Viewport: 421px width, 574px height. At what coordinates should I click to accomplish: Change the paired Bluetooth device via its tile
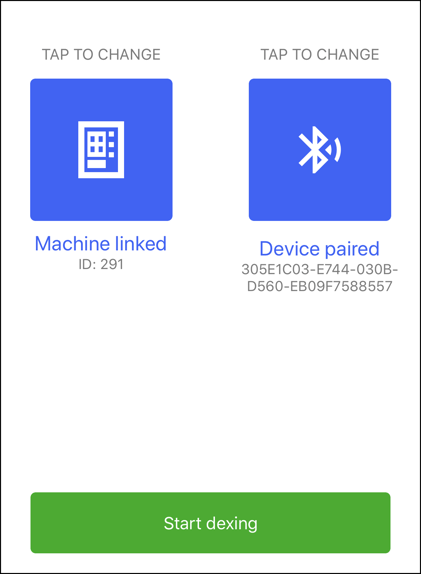pyautogui.click(x=320, y=150)
